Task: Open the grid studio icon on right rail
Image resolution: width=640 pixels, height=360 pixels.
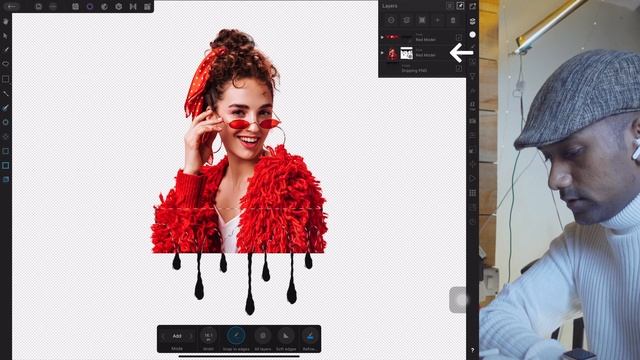Action: click(473, 193)
